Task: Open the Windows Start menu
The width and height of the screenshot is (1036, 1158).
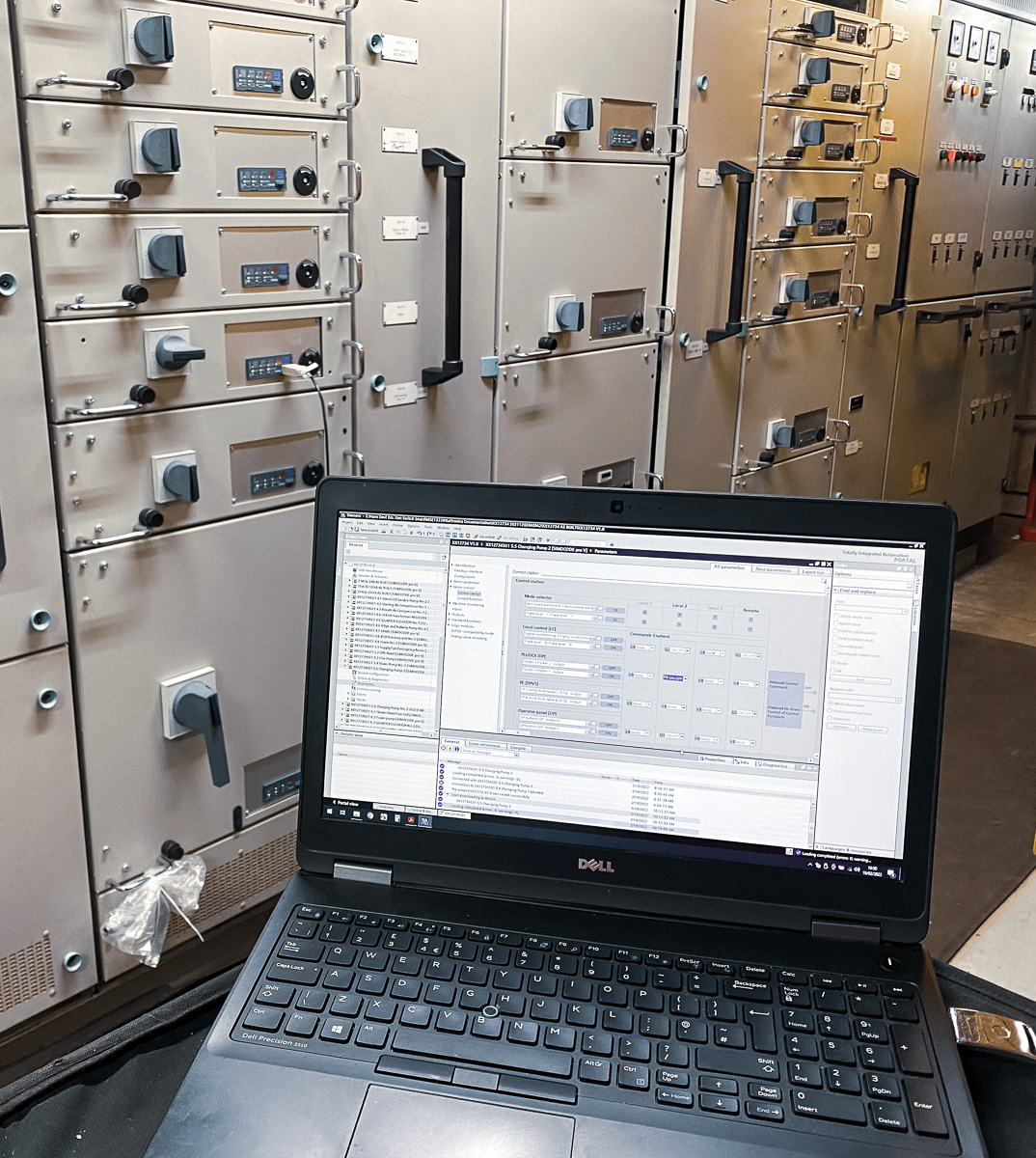Action: [330, 811]
